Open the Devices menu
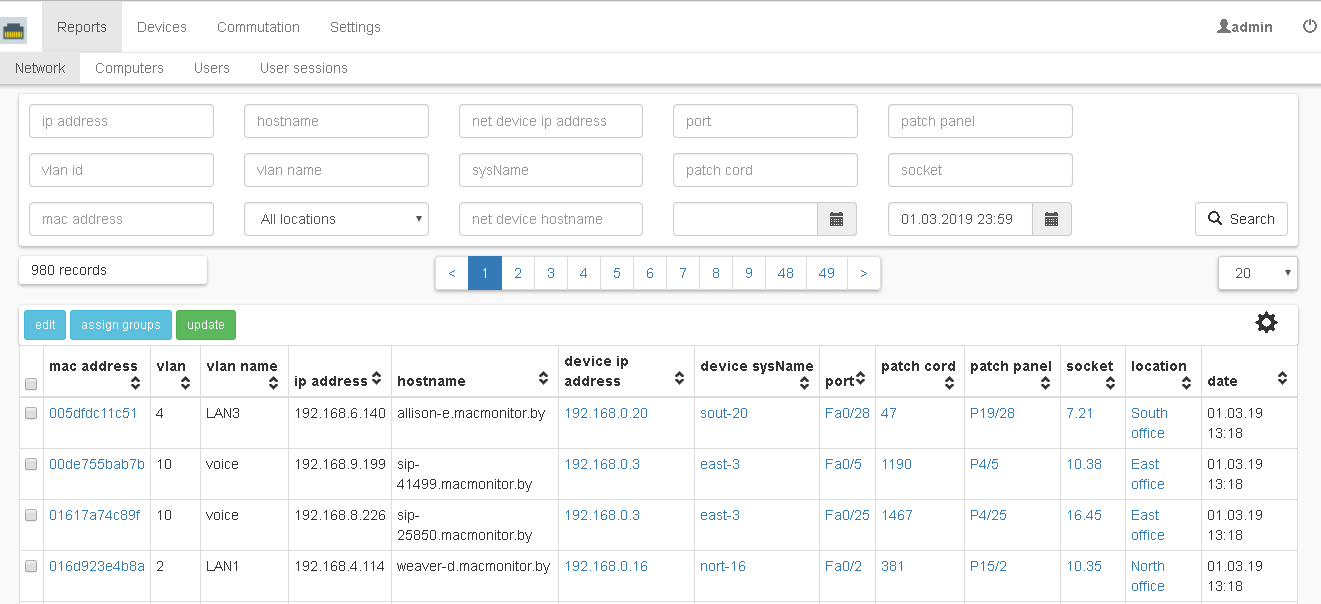Image resolution: width=1321 pixels, height=604 pixels. [162, 27]
